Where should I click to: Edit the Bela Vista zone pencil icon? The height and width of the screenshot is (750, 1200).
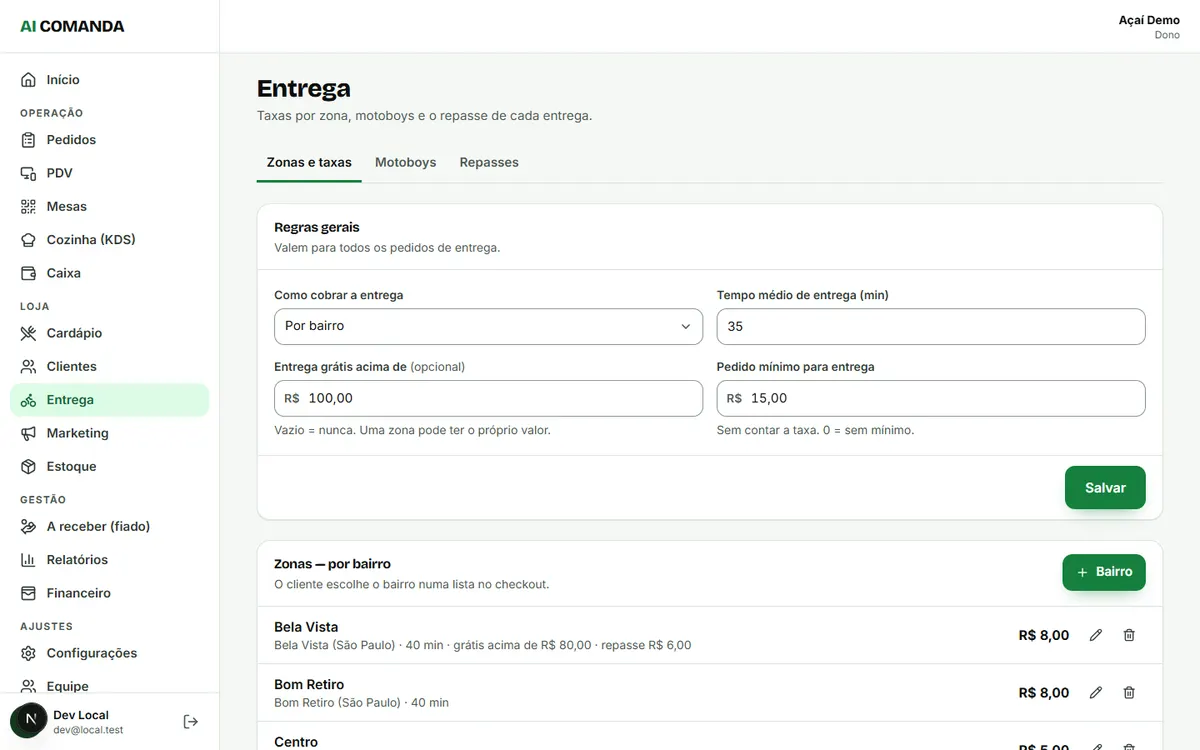click(1096, 635)
